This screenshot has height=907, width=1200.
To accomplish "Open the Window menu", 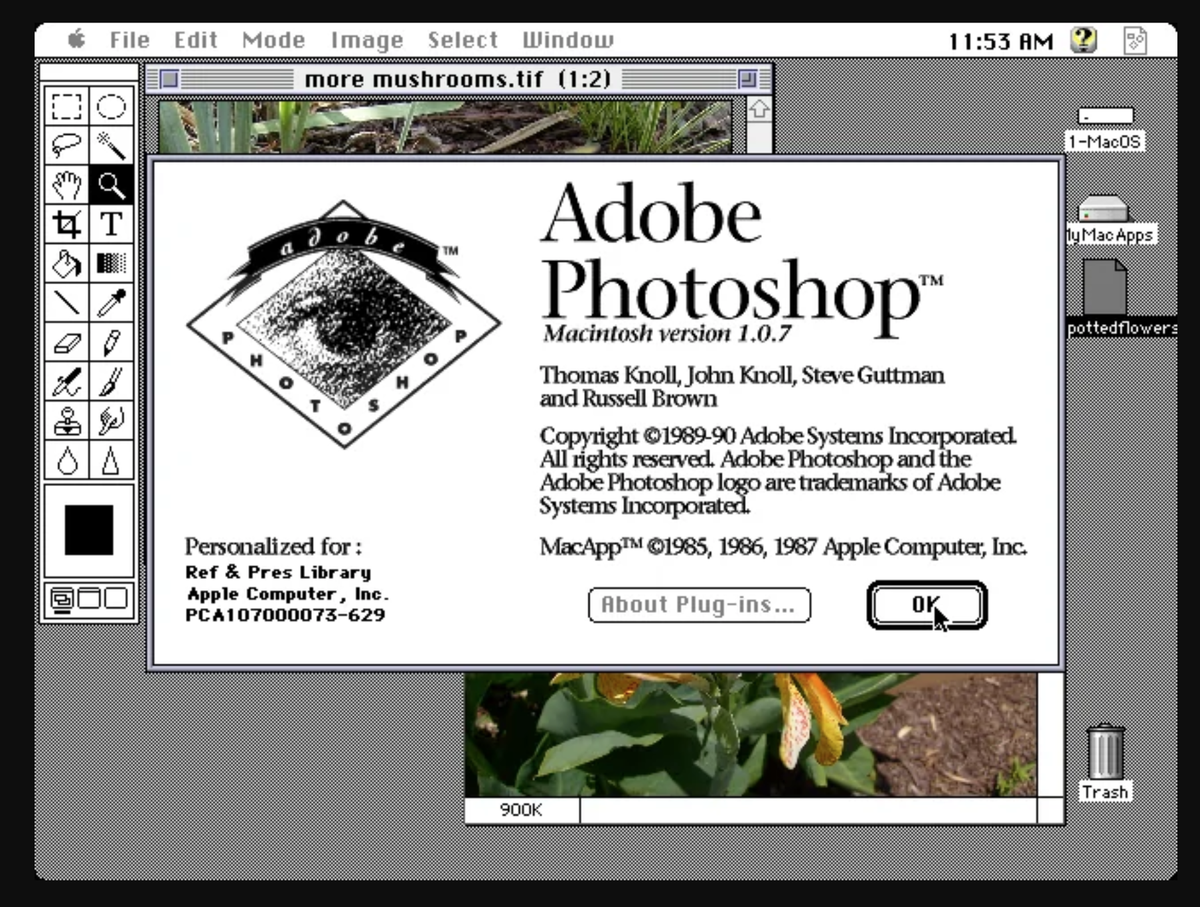I will pyautogui.click(x=568, y=40).
